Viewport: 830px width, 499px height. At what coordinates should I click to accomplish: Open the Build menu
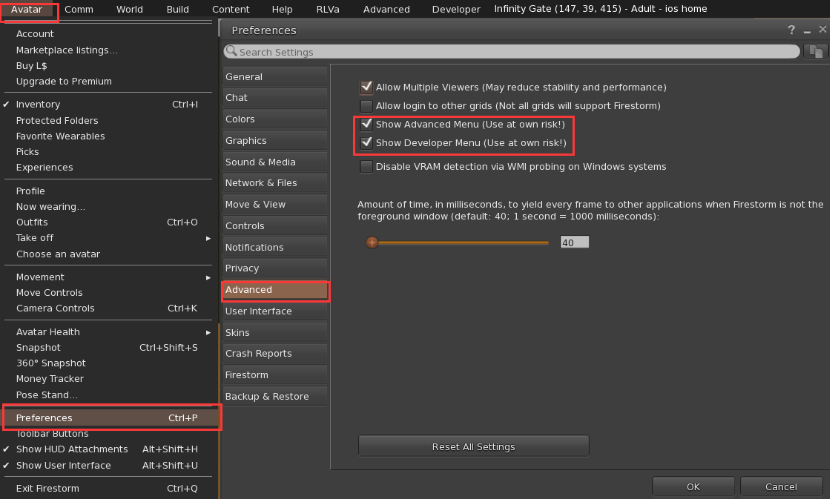point(177,10)
